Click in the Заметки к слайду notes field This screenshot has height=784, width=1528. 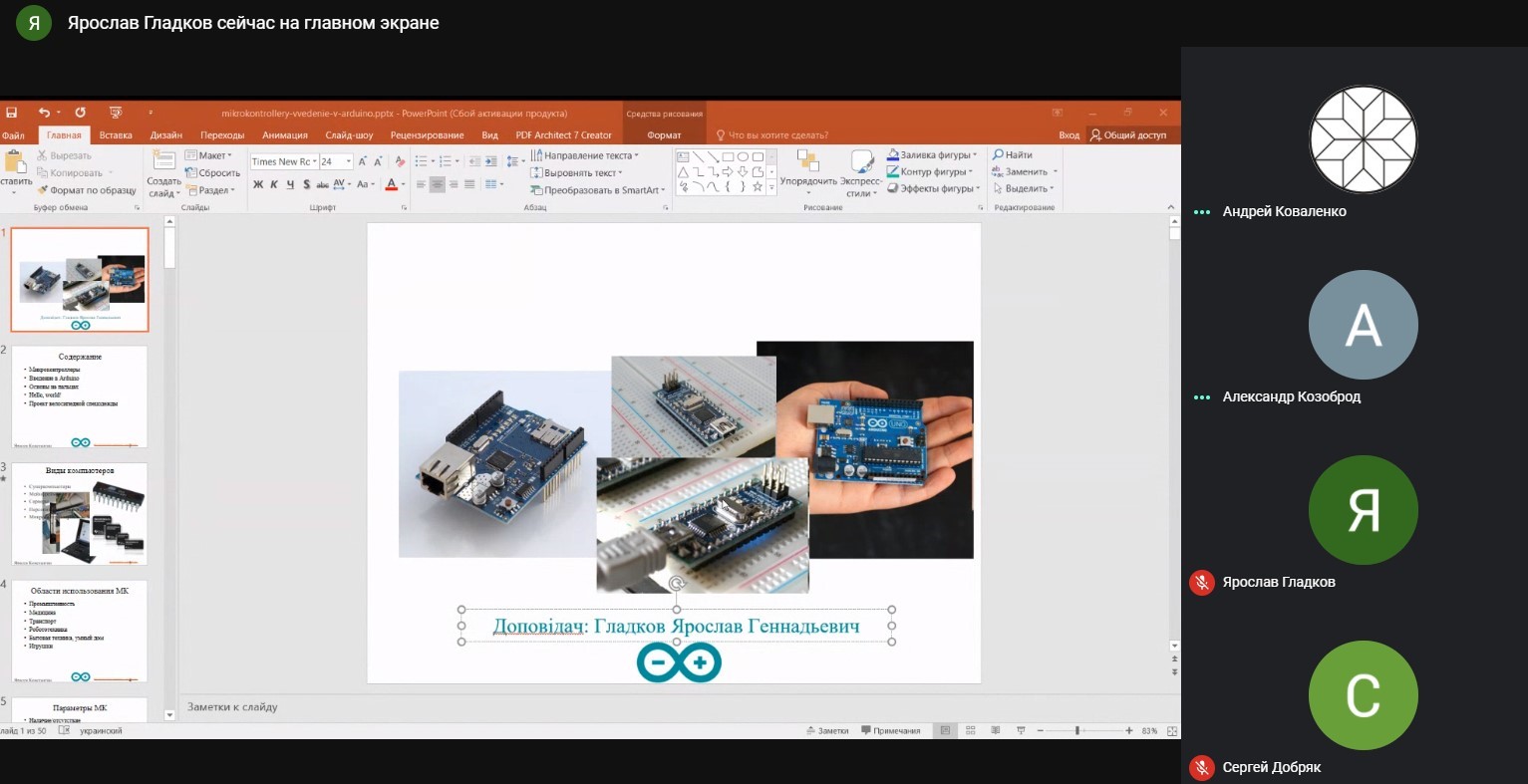[676, 707]
